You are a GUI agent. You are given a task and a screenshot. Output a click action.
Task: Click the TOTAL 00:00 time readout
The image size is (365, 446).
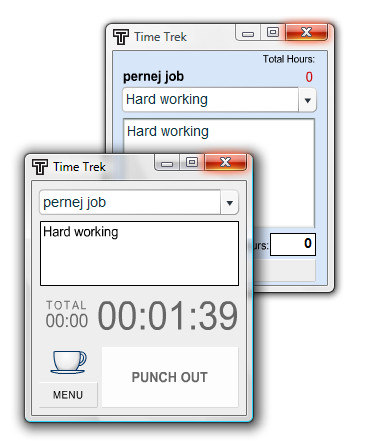[67, 314]
